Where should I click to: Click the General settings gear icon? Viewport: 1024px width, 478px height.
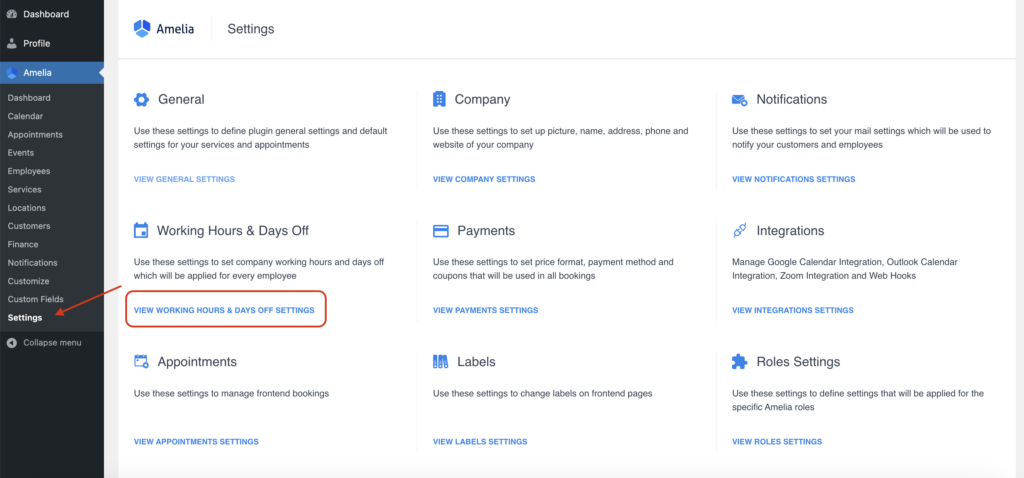141,99
